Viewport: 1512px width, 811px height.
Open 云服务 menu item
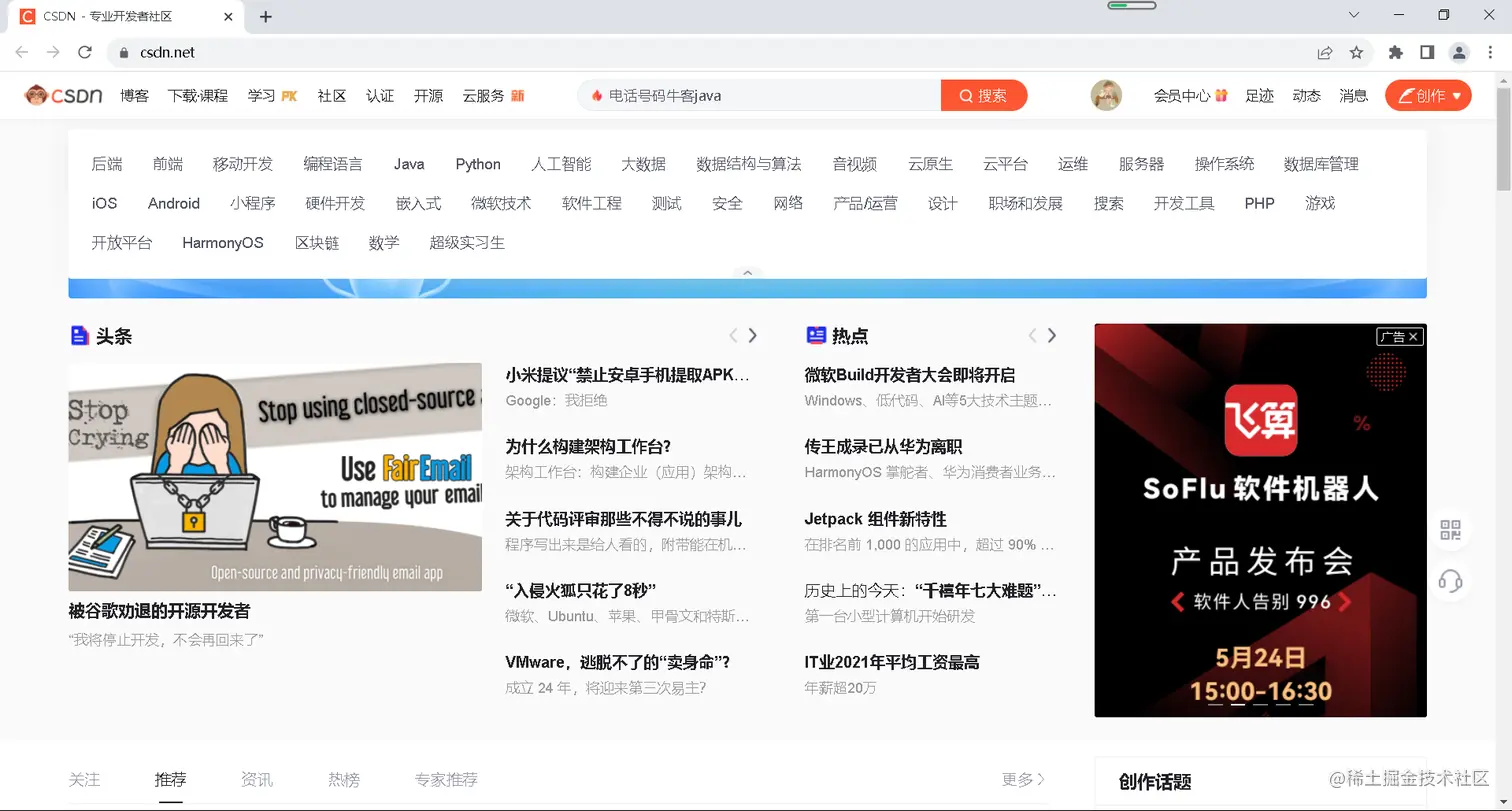[x=493, y=96]
